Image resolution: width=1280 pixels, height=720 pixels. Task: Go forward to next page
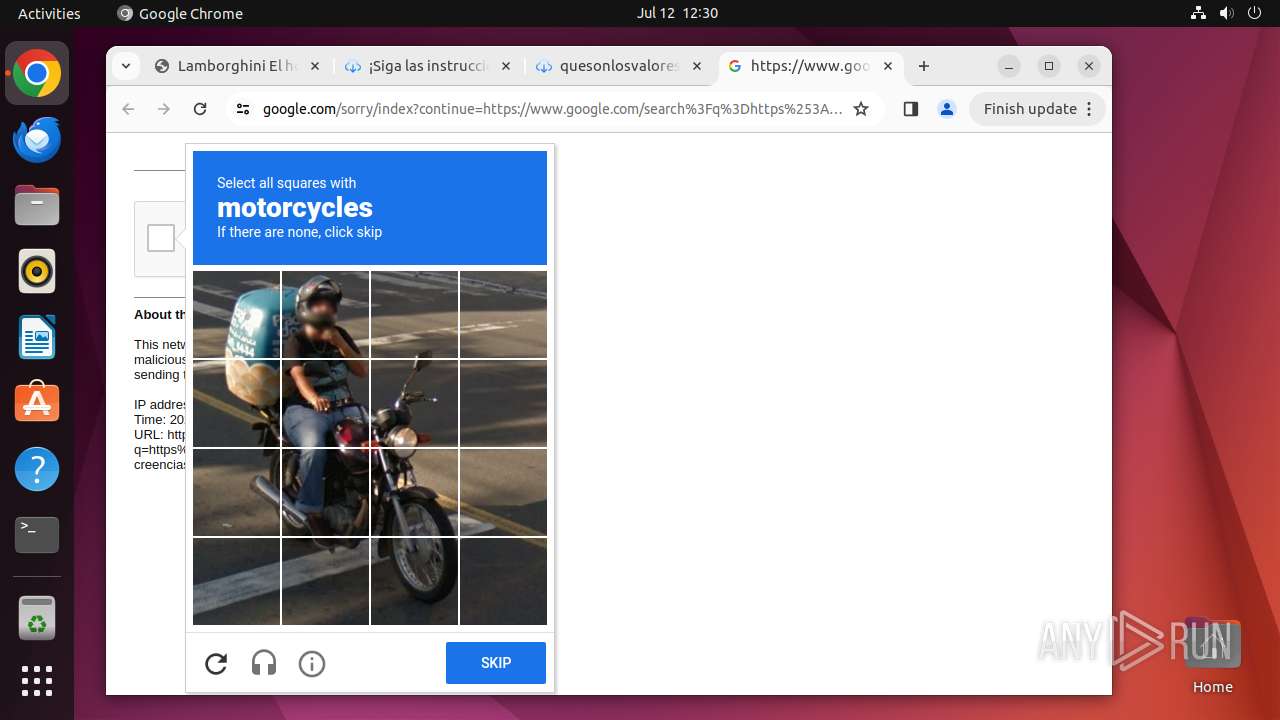(164, 109)
